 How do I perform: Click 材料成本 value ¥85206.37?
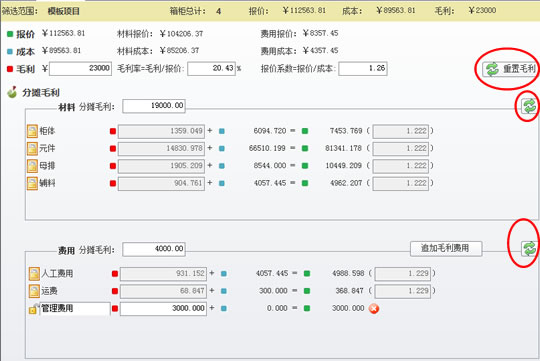coord(179,51)
